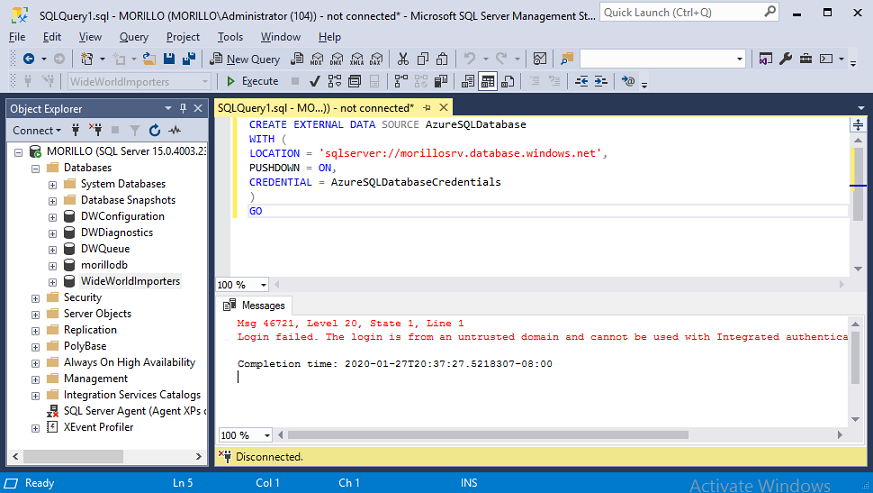This screenshot has height=493, width=873.
Task: Expand the PolyBase folder
Action: coord(35,346)
